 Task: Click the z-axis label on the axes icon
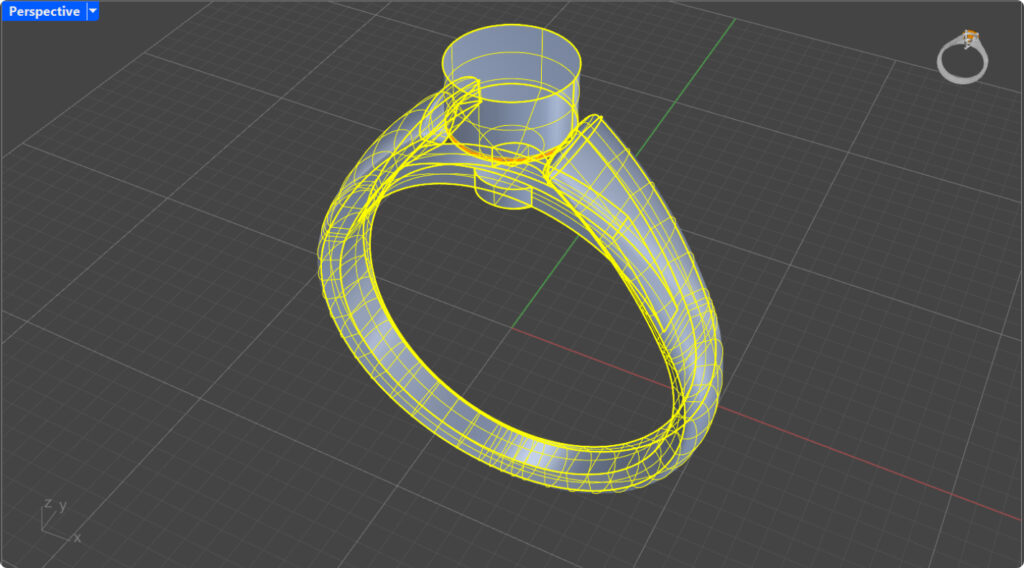(47, 503)
